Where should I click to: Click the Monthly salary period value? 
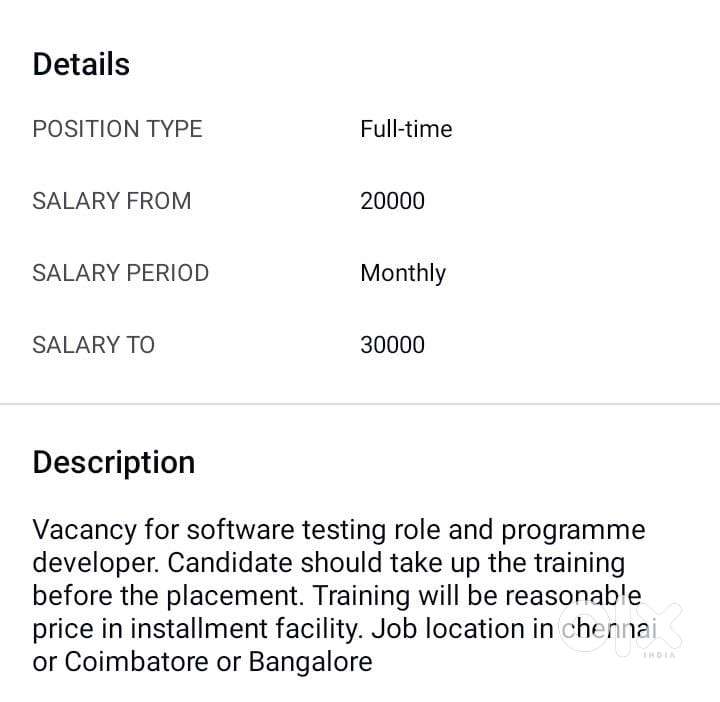coord(403,273)
